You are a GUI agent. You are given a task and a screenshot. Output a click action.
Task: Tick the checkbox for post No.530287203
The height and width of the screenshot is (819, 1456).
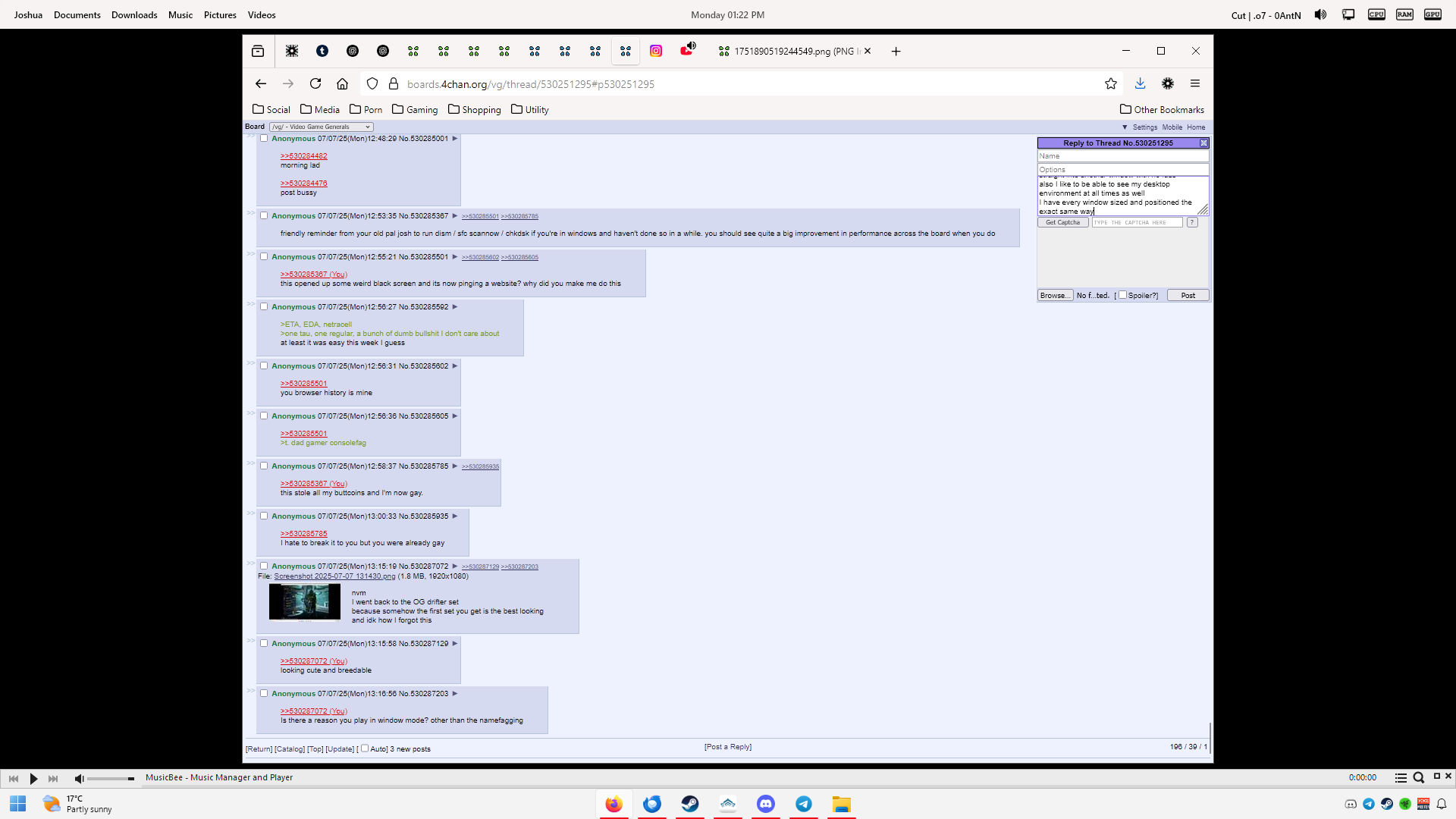tap(264, 693)
